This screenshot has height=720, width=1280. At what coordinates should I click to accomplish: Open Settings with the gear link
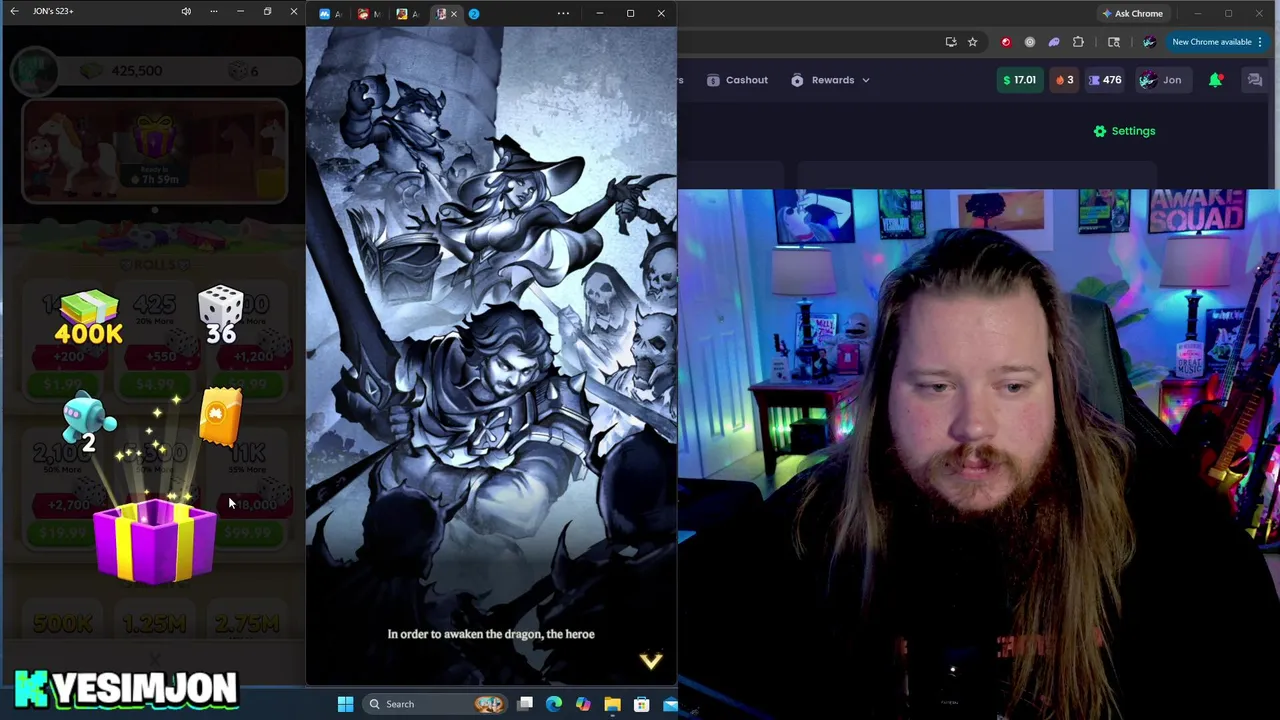(1124, 131)
